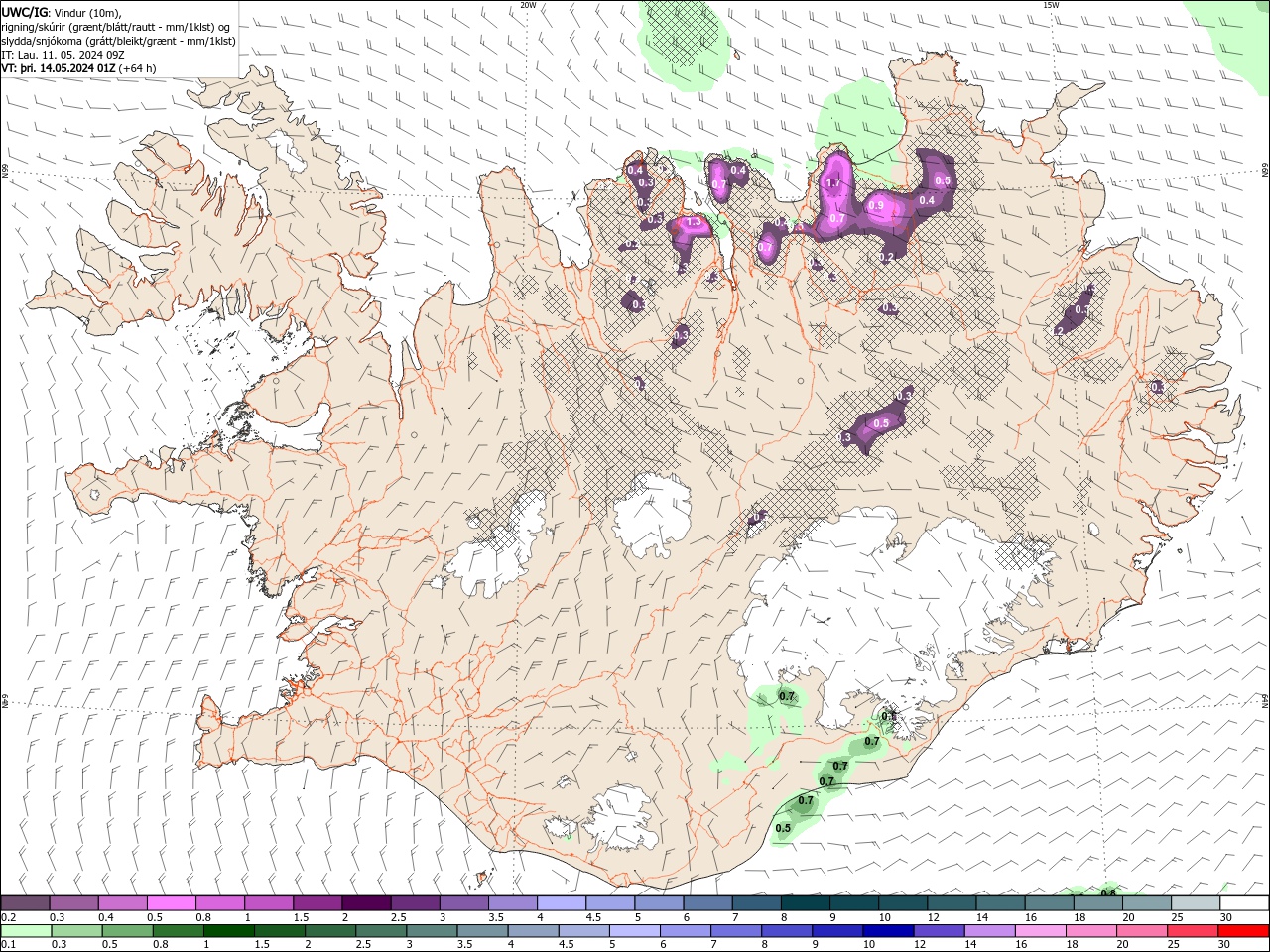The image size is (1270, 952).
Task: Click the lavender 4 swatch in top legend row
Action: (561, 902)
